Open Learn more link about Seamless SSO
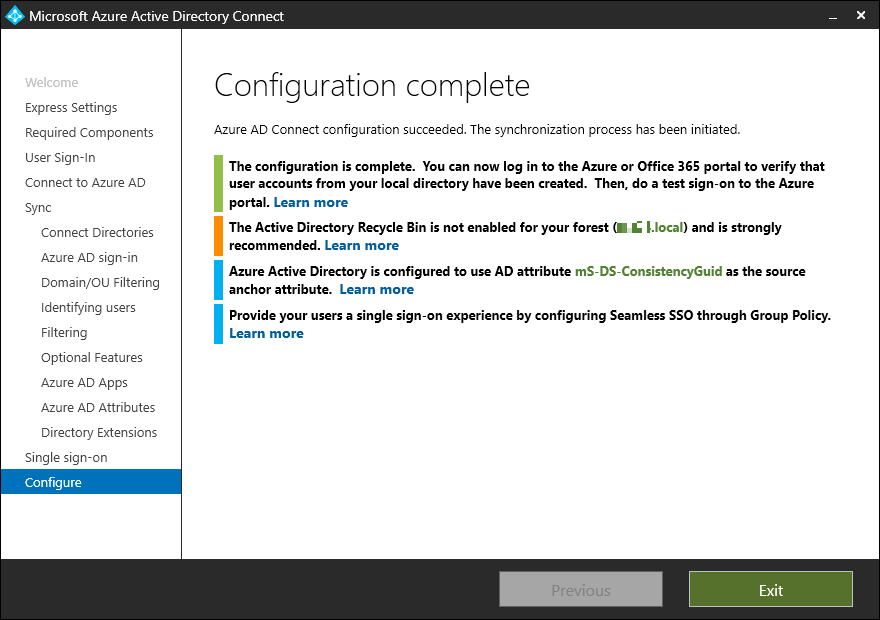 click(x=266, y=333)
